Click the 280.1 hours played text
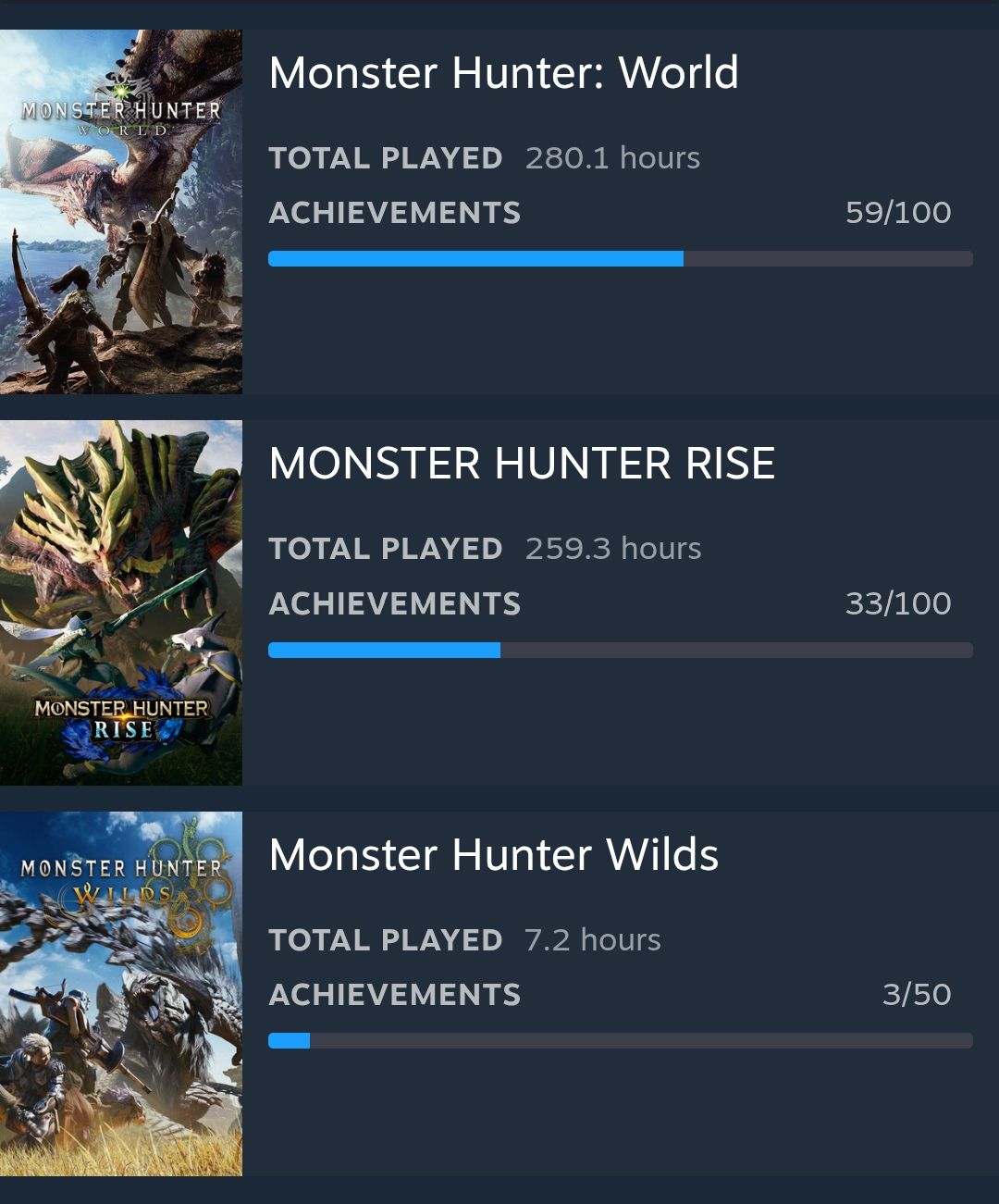The height and width of the screenshot is (1204, 999). [x=612, y=158]
